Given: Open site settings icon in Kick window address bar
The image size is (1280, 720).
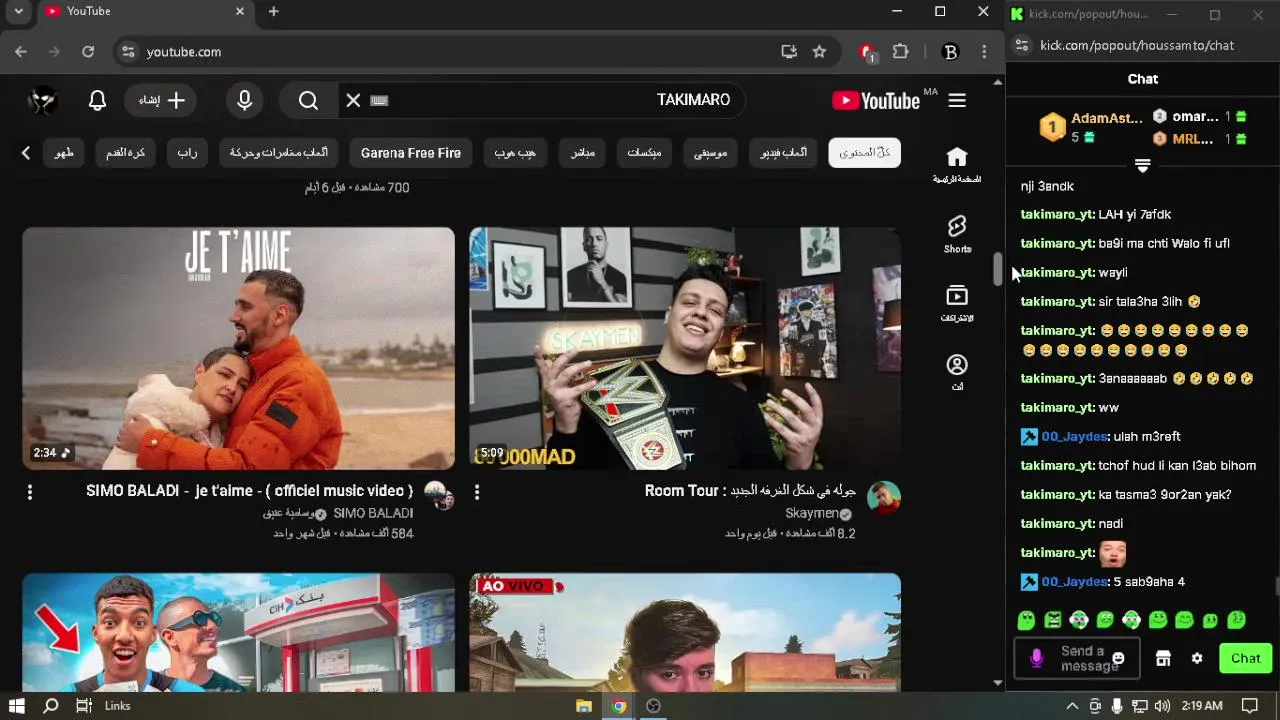Looking at the screenshot, I should pos(1021,45).
